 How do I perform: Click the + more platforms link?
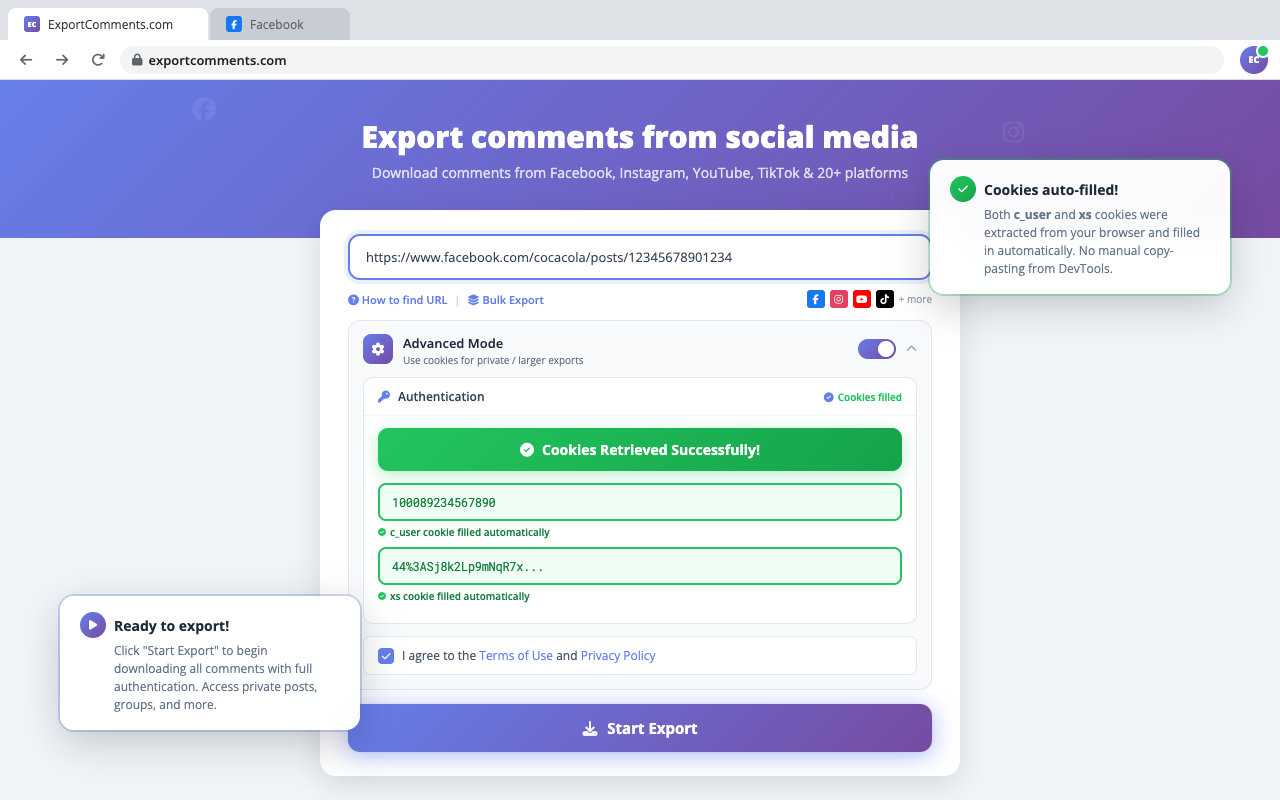click(x=915, y=299)
